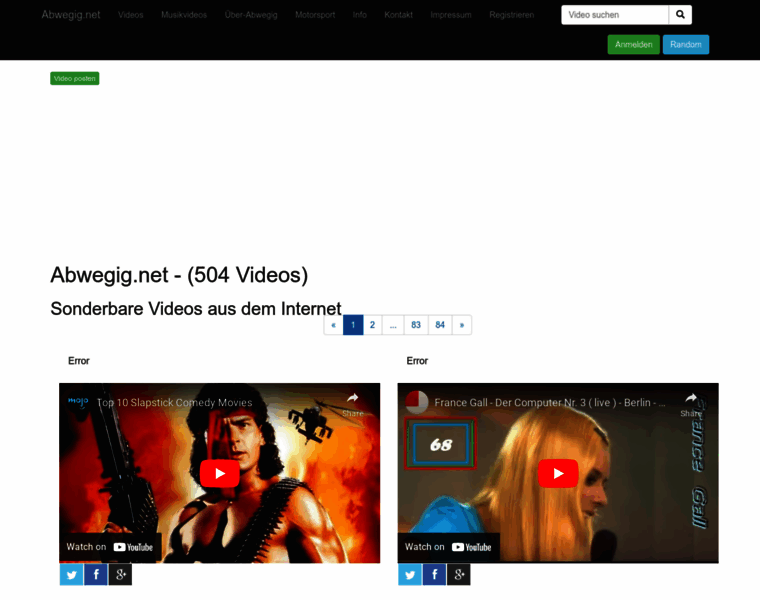Select page 1 in pagination
760x600 pixels.
pyautogui.click(x=353, y=325)
